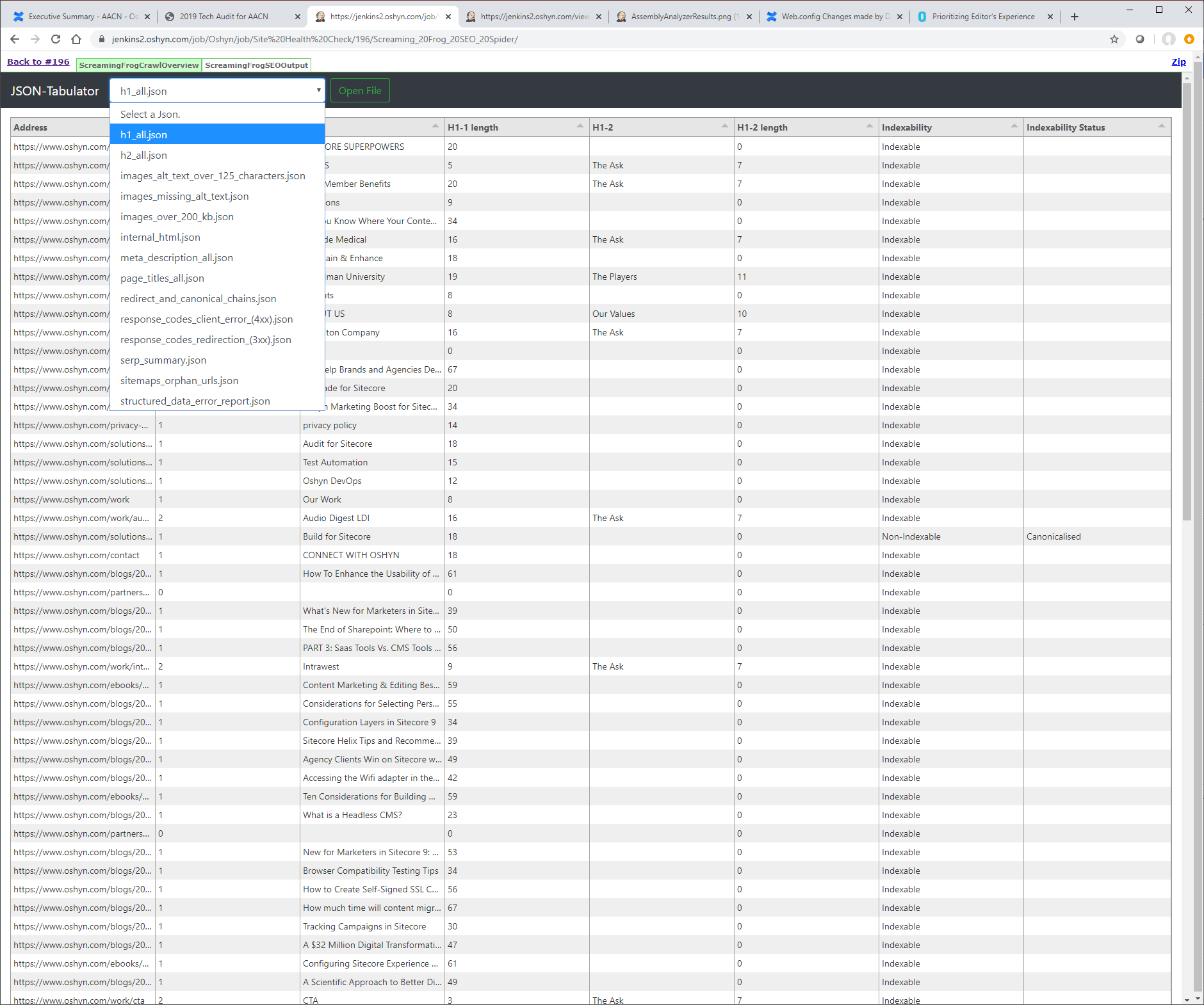Collapse the h1_all.json file dropdown
Image resolution: width=1204 pixels, height=1005 pixels.
[217, 90]
